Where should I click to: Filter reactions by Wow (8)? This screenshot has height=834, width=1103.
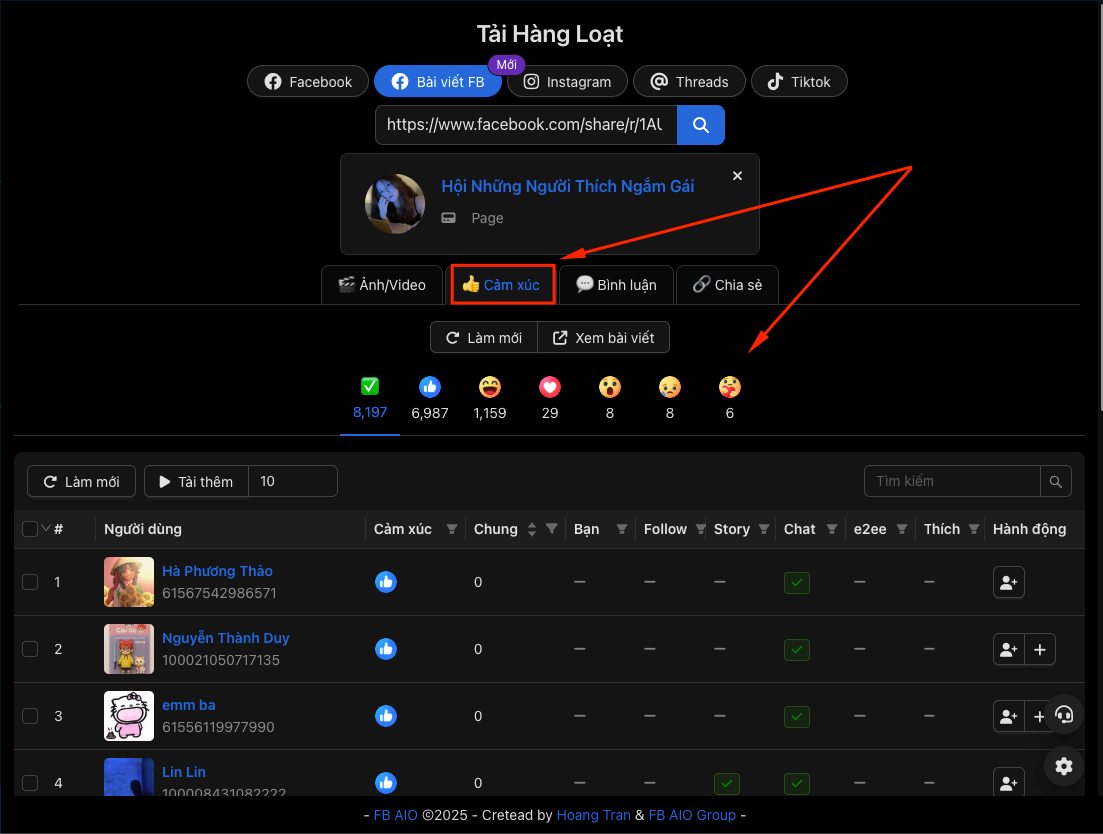[x=609, y=399]
